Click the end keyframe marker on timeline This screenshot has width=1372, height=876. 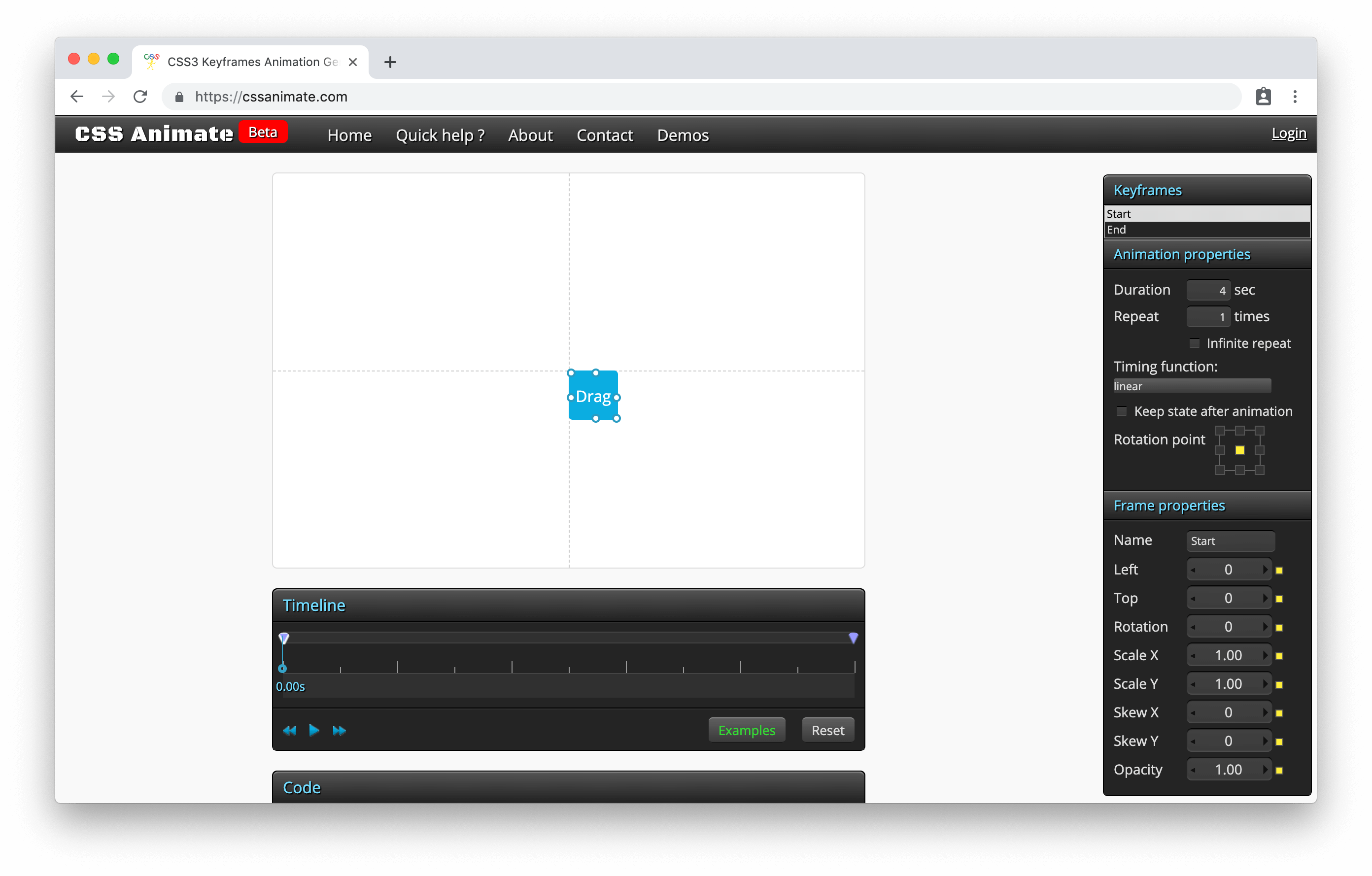853,638
